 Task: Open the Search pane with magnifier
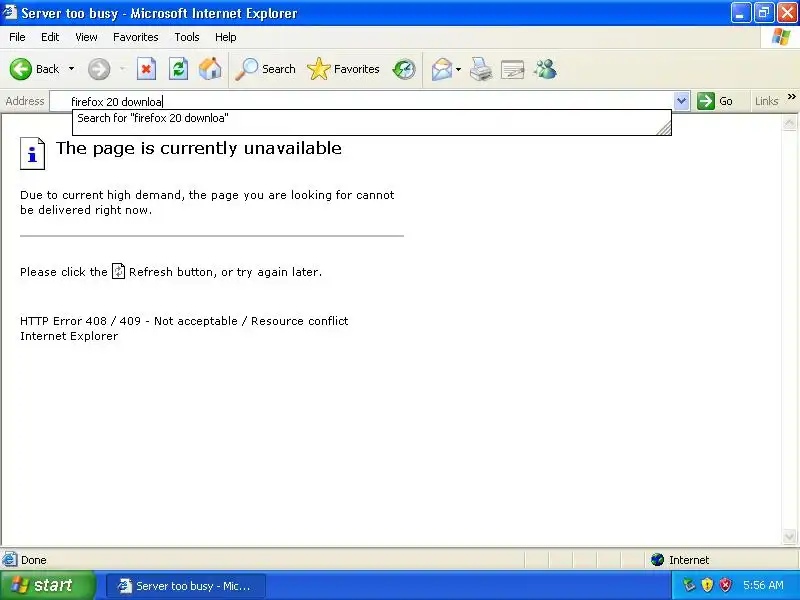(x=265, y=69)
